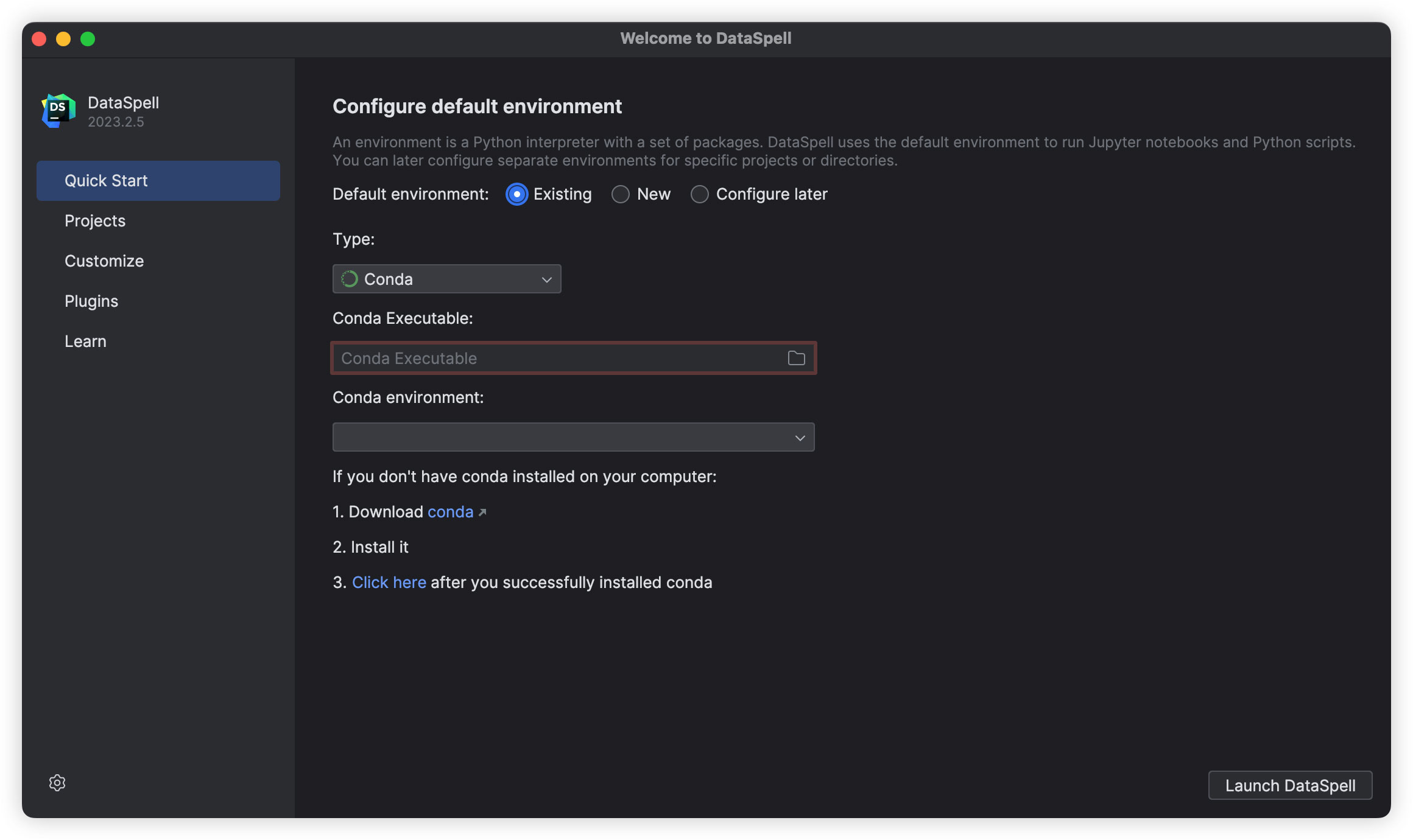Close the window with the red button
The image size is (1413, 840).
click(39, 39)
